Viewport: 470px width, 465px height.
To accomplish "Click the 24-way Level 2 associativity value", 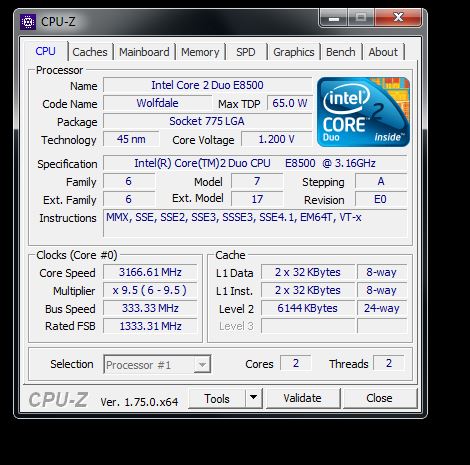I will click(x=382, y=308).
